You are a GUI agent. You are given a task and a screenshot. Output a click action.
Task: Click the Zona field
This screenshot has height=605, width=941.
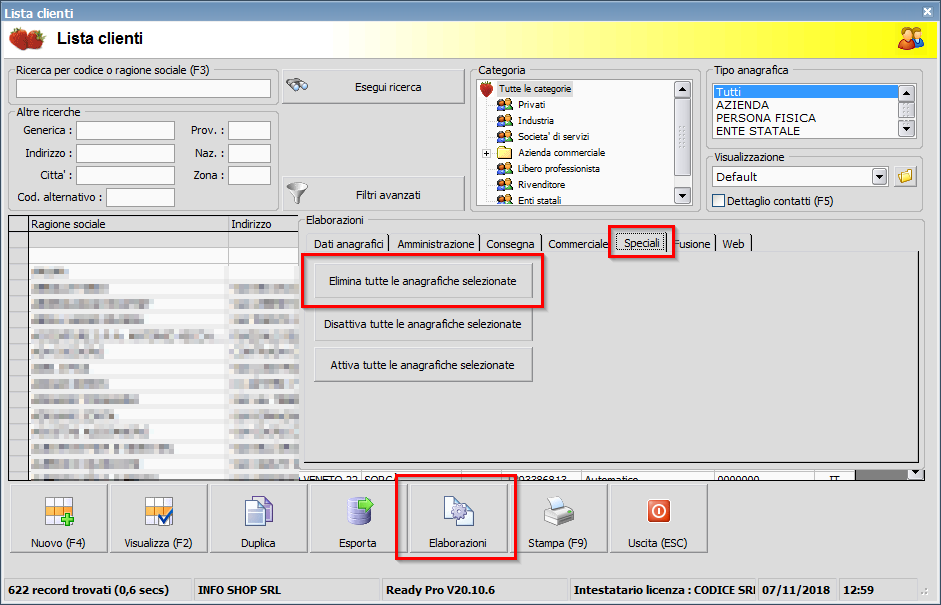pyautogui.click(x=249, y=175)
